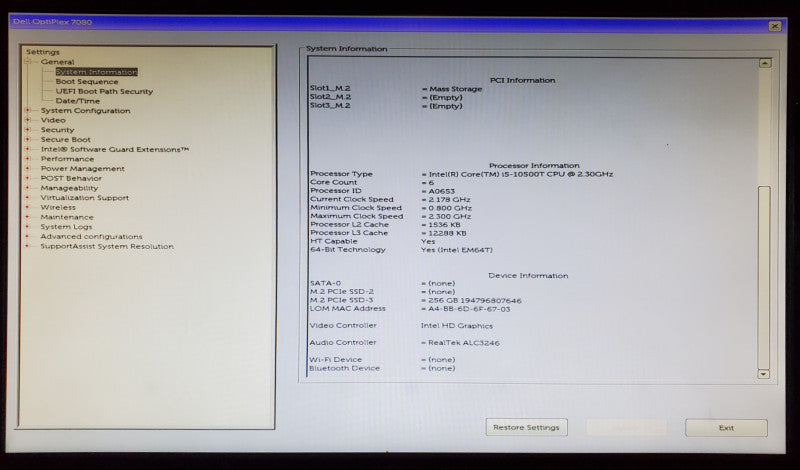Close the Dell OptiPlex 7080 window
Image resolution: width=800 pixels, height=470 pixels.
[x=774, y=26]
